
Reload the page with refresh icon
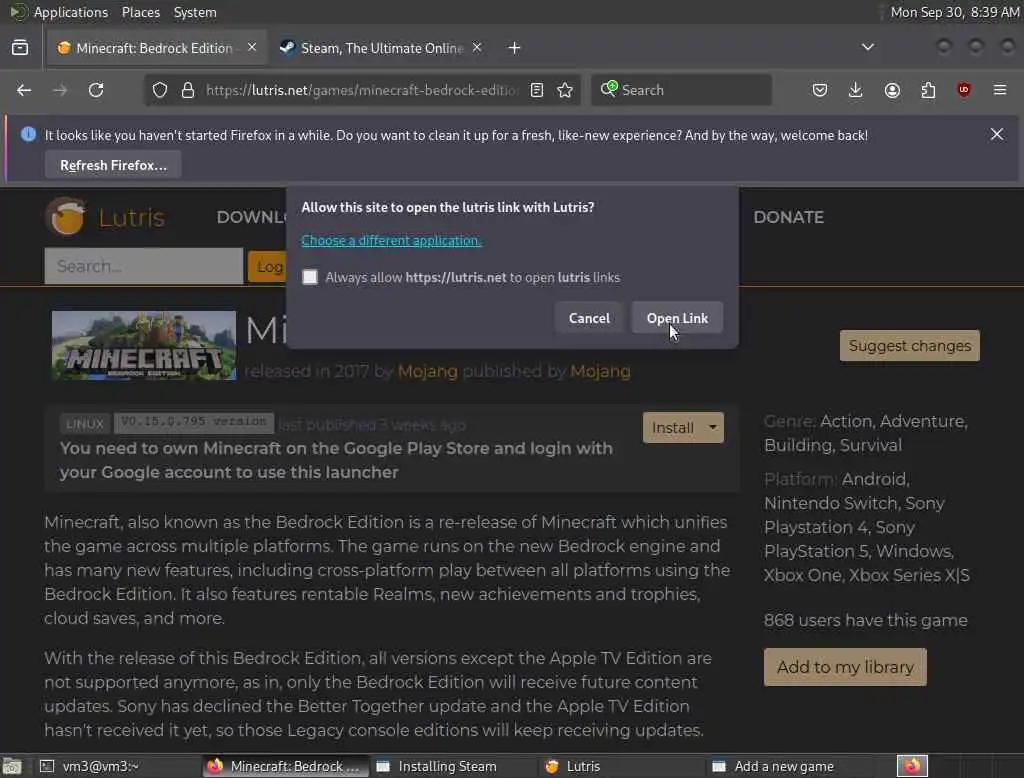coord(96,90)
